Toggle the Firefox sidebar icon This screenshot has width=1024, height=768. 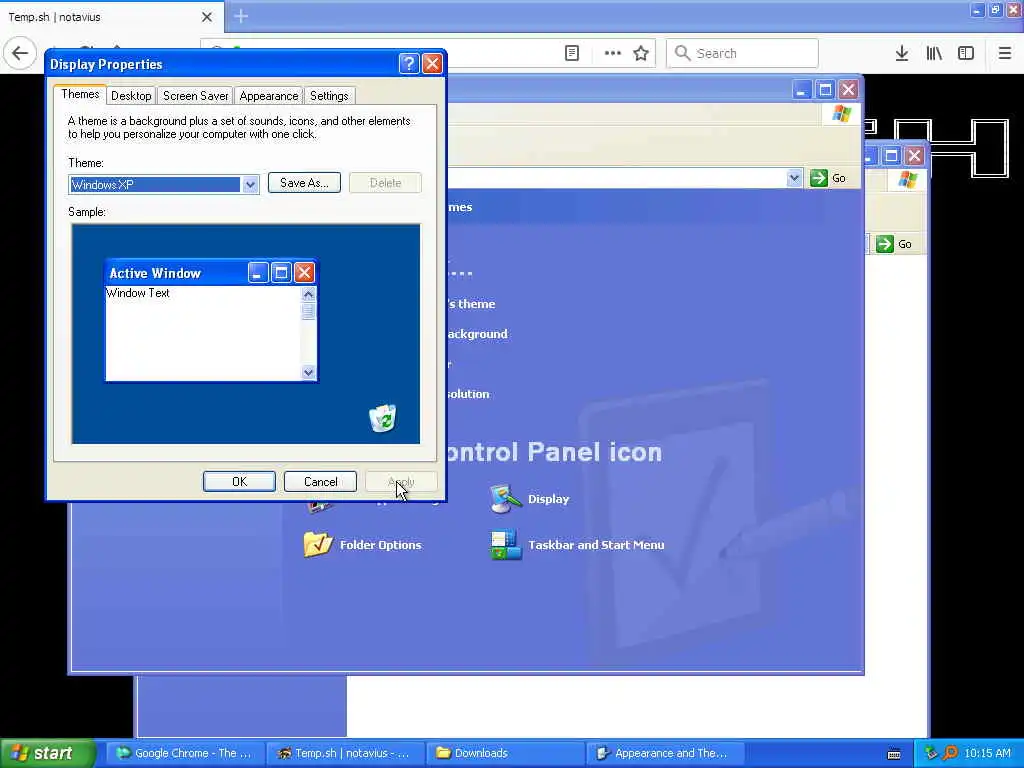click(966, 53)
